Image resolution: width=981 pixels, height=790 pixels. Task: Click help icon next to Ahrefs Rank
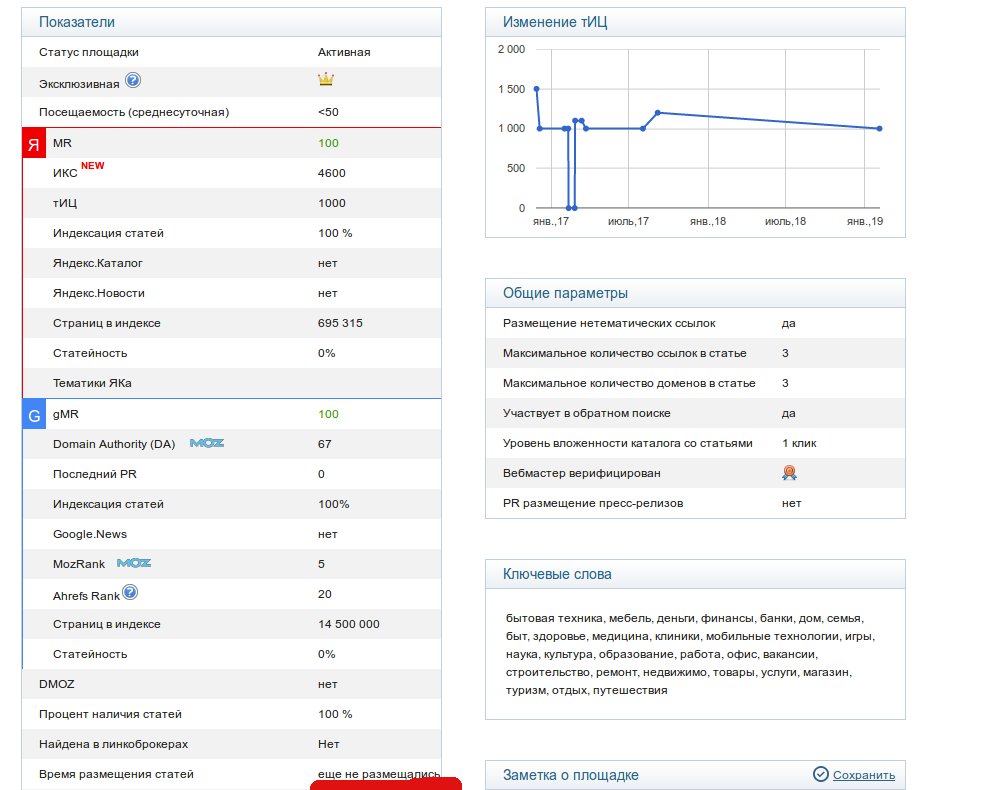click(130, 592)
